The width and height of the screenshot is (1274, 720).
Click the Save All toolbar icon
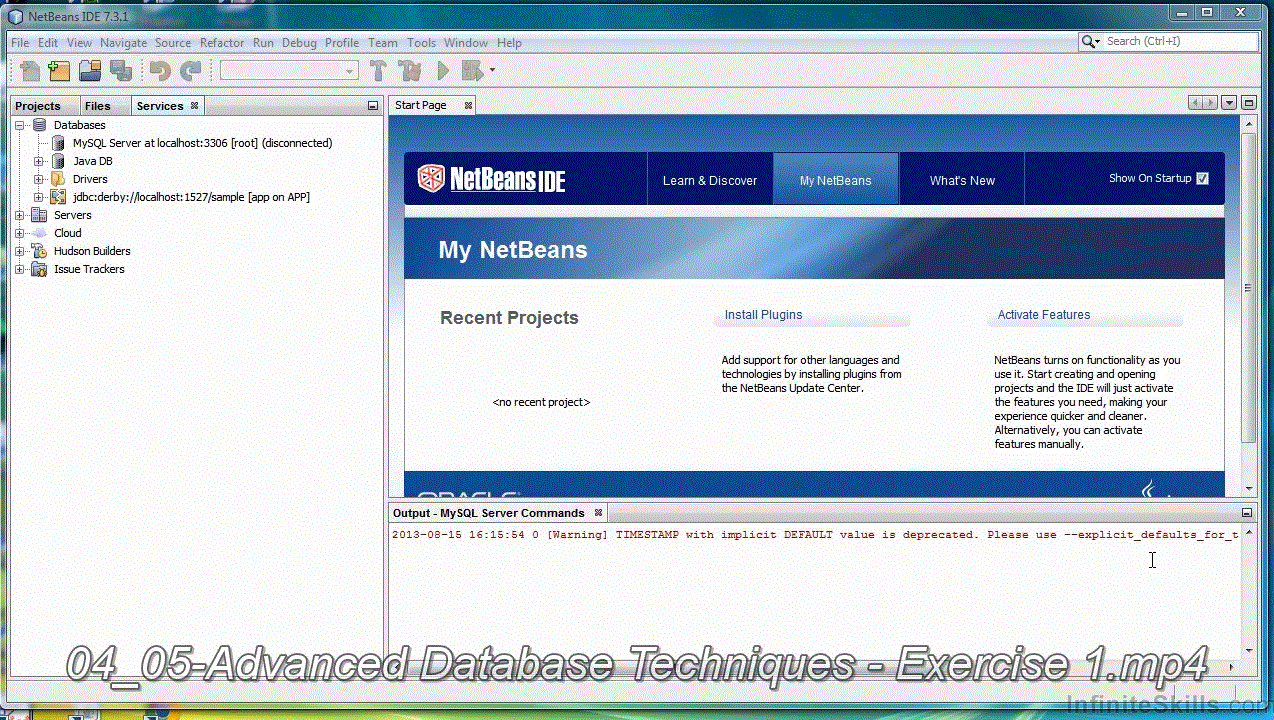[121, 70]
